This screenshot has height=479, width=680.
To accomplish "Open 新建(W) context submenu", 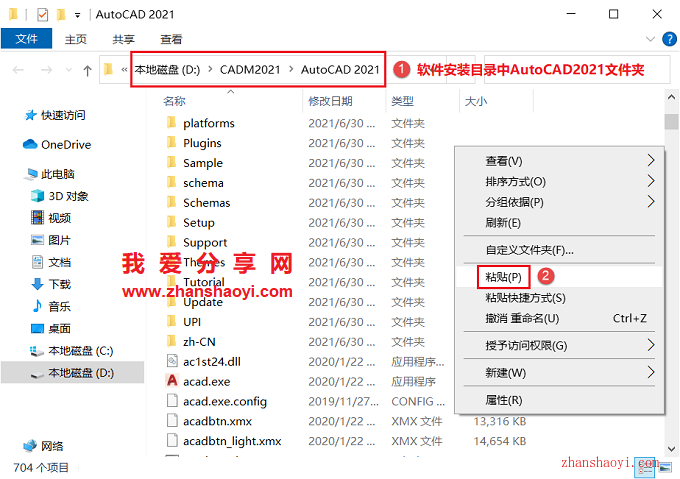I will 559,373.
